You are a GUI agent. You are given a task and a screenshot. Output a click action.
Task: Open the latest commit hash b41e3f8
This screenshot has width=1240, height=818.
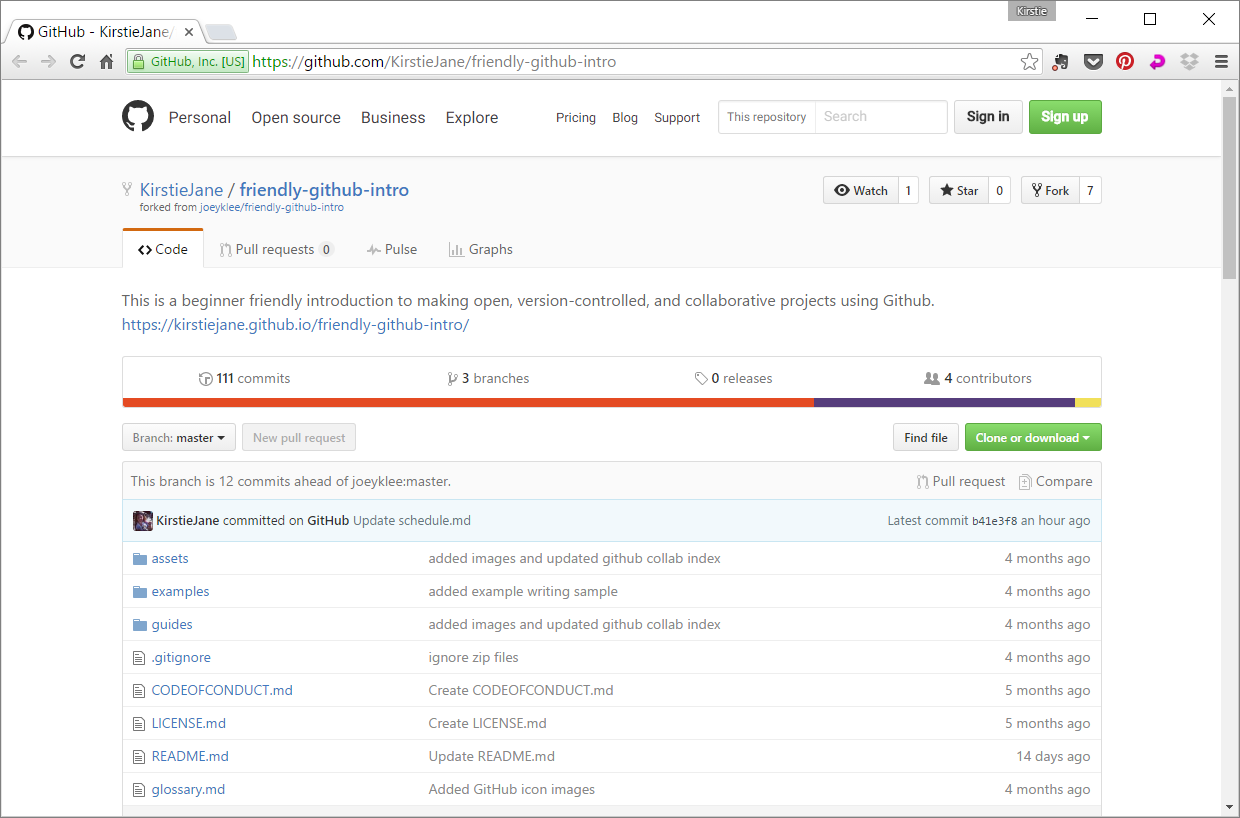pyautogui.click(x=995, y=521)
